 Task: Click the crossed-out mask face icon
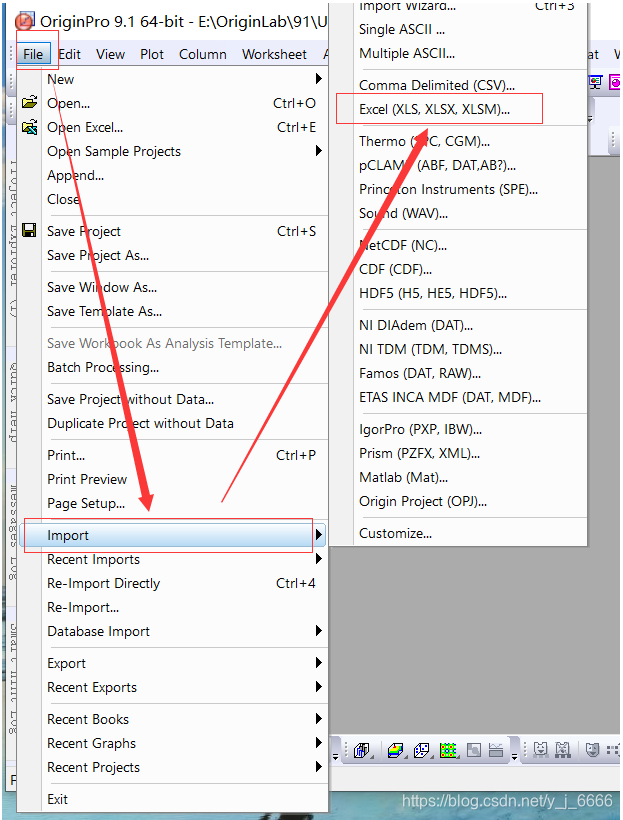(563, 750)
